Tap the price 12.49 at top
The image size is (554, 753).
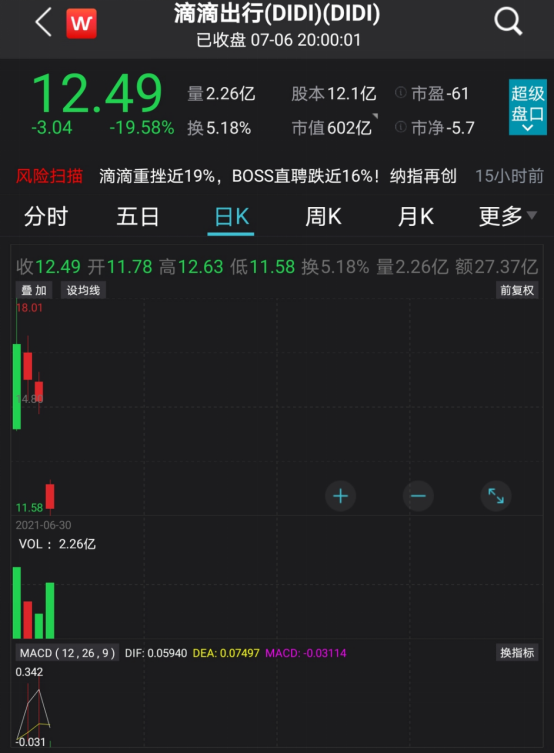tap(97, 93)
